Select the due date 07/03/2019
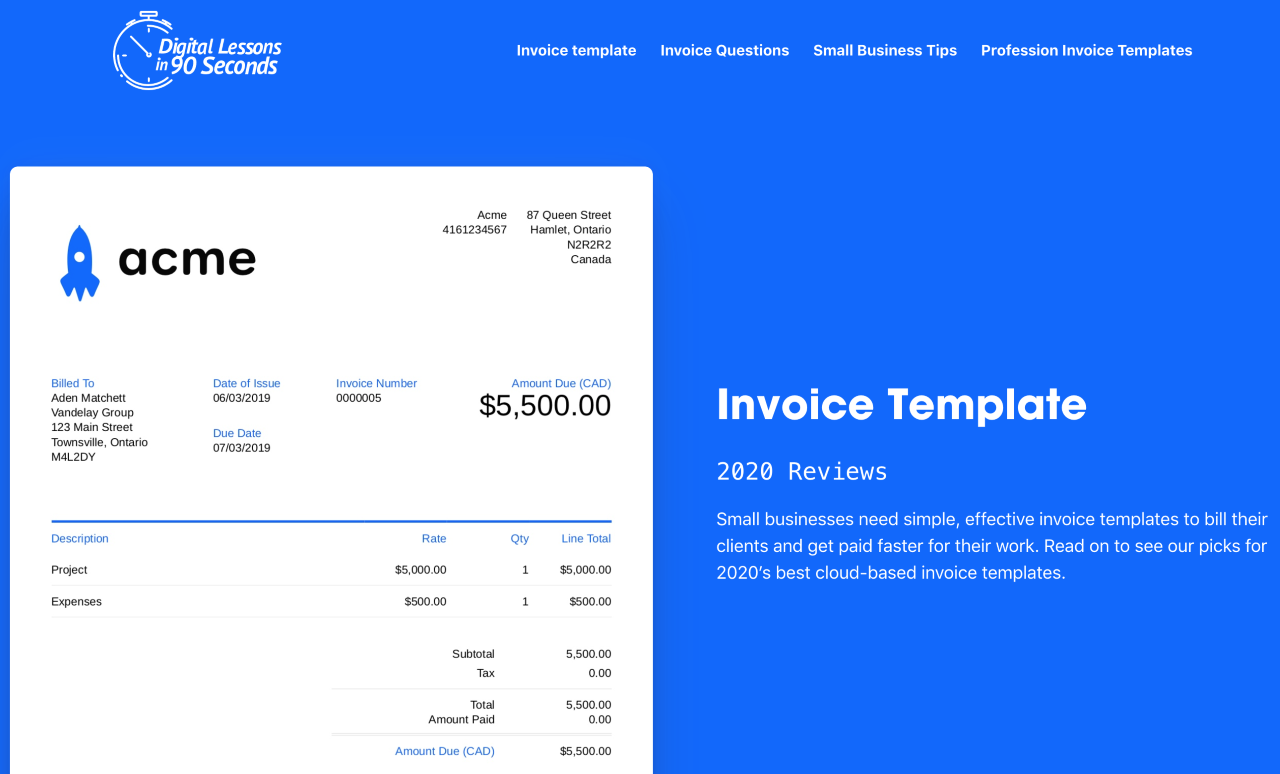 (242, 448)
